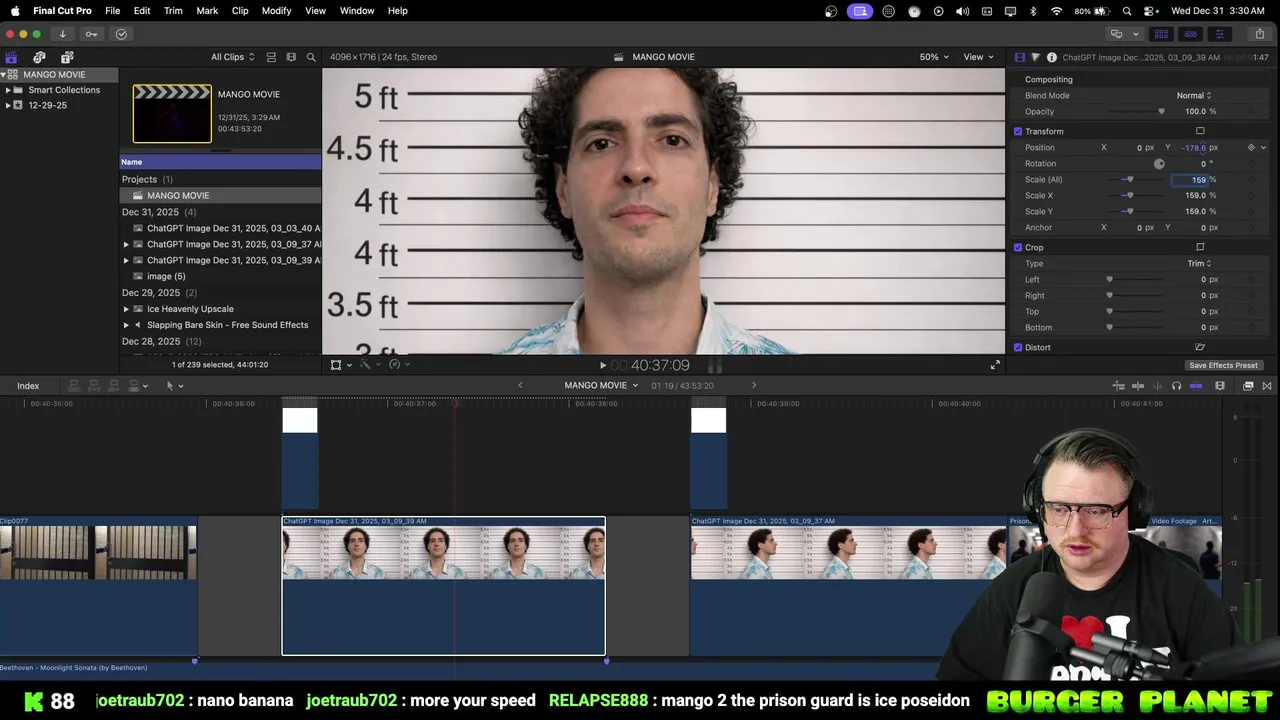Screen dimensions: 1280x720
Task: Open the Crop Type Trim dropdown
Action: (1199, 263)
